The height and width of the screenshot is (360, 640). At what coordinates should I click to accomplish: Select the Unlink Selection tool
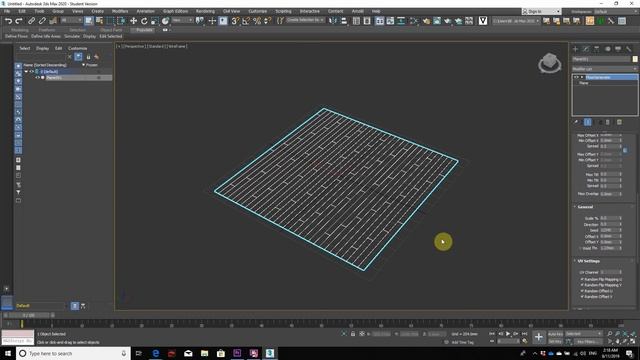tap(42, 21)
